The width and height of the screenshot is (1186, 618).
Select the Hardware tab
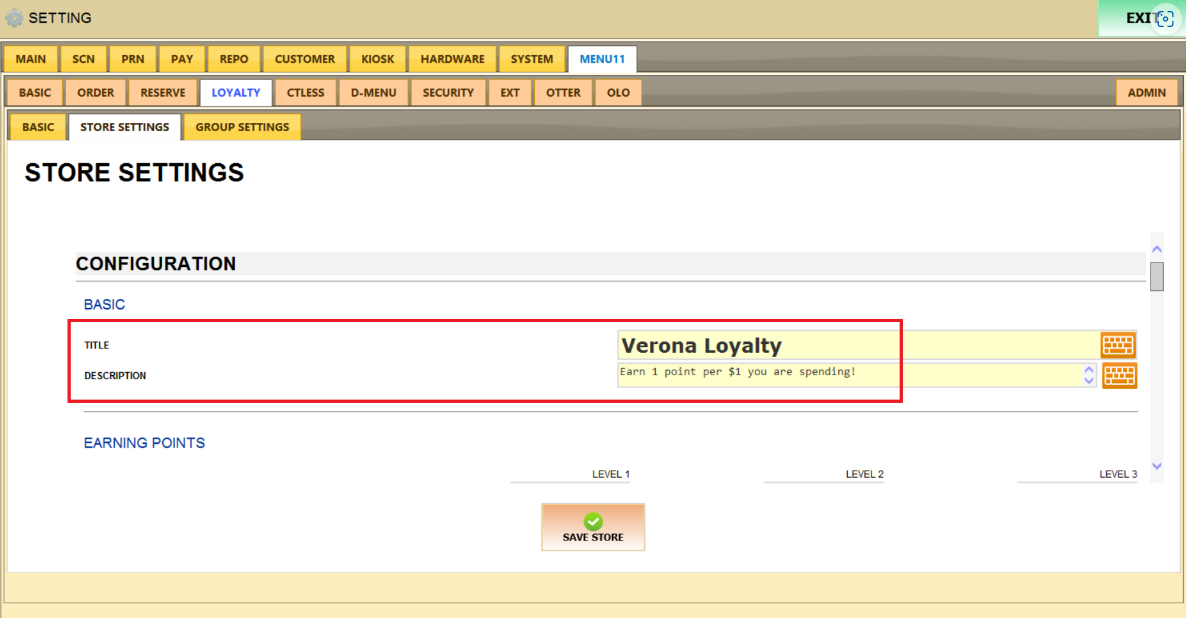(452, 59)
